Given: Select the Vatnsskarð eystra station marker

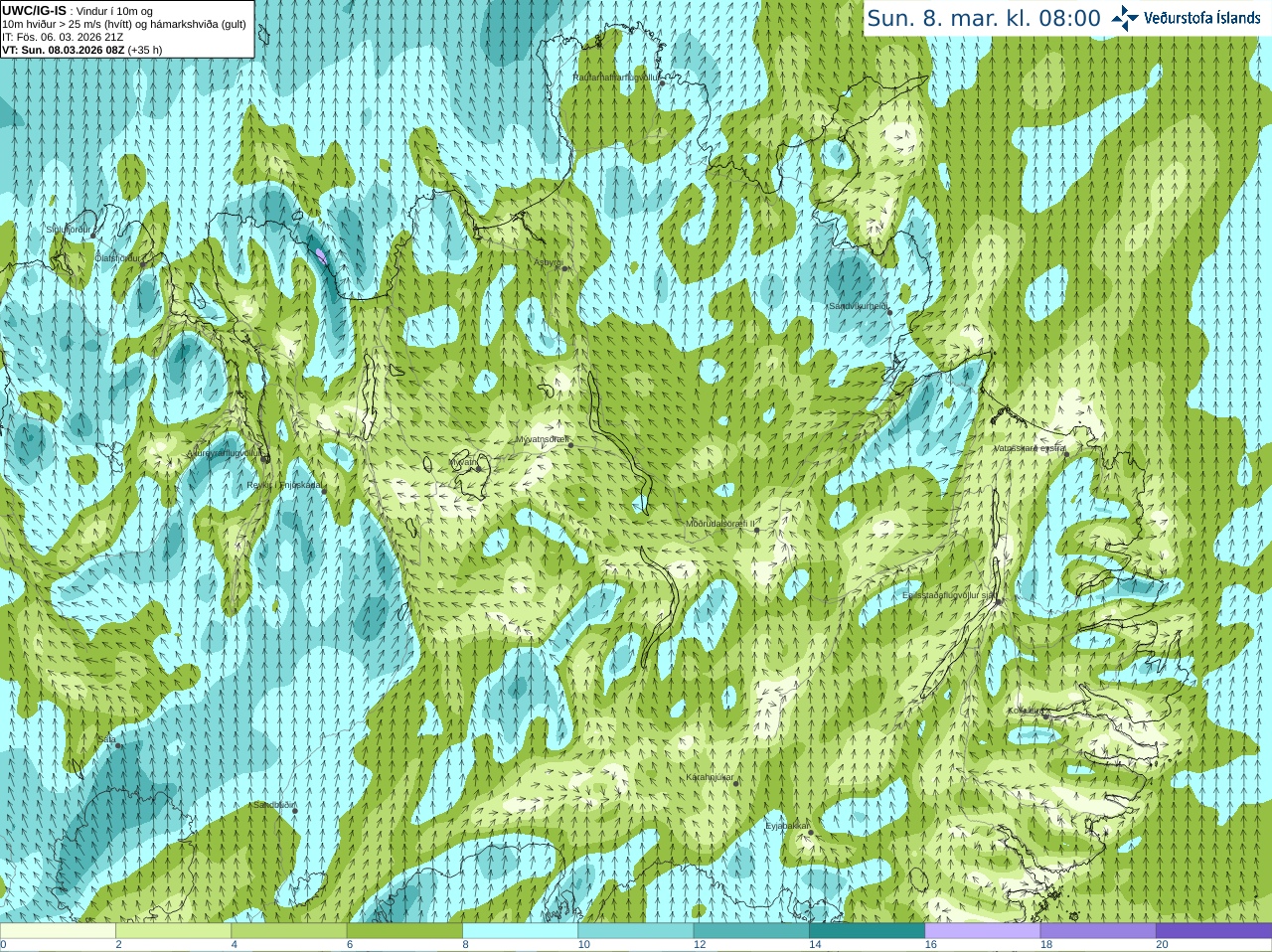Looking at the screenshot, I should [1065, 454].
